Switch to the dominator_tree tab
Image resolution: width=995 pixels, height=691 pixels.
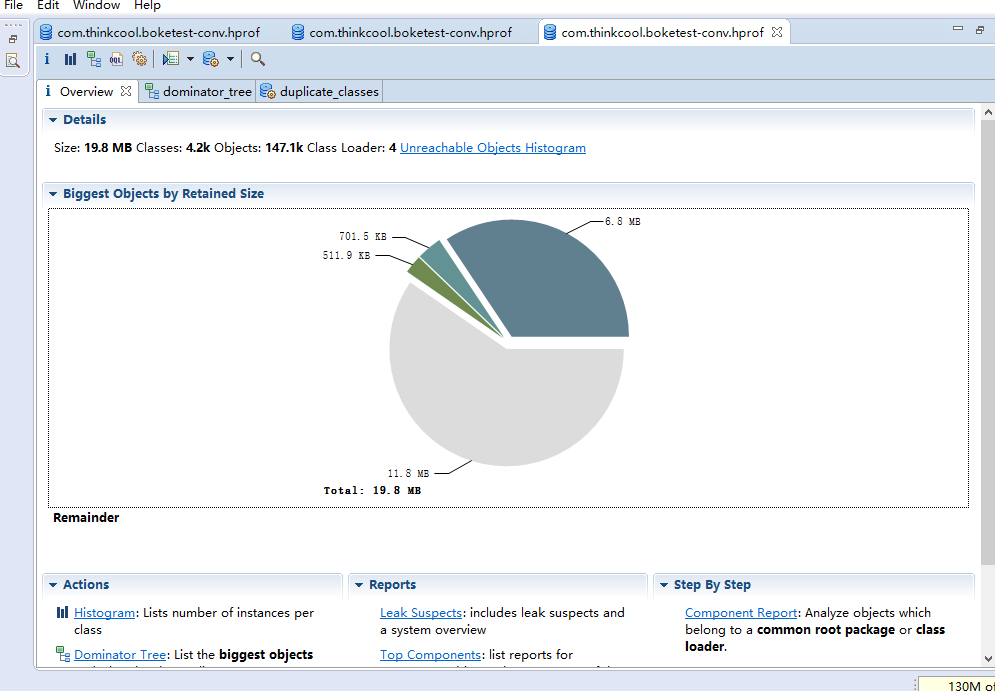point(198,91)
